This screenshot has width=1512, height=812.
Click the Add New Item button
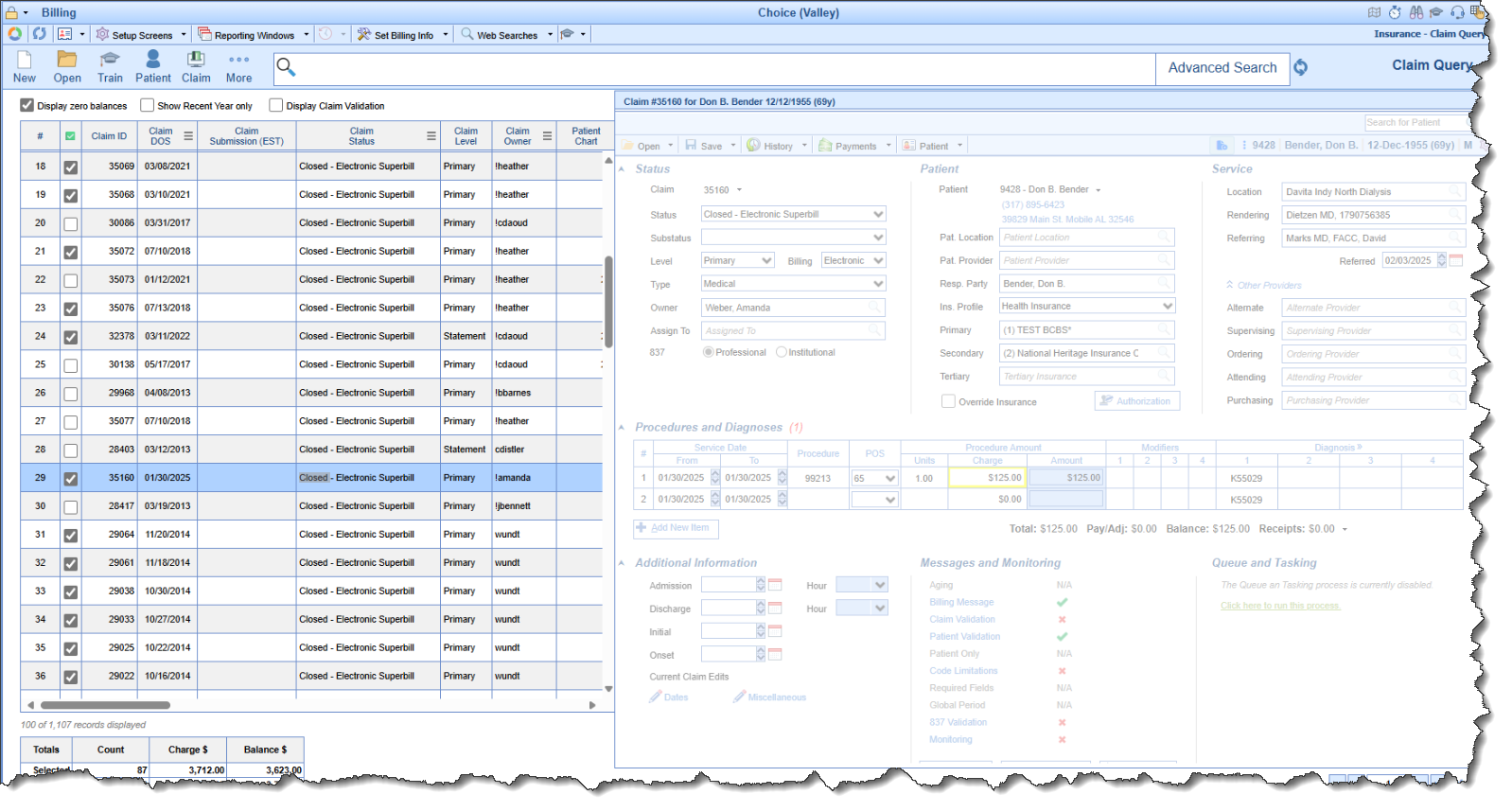pos(676,528)
